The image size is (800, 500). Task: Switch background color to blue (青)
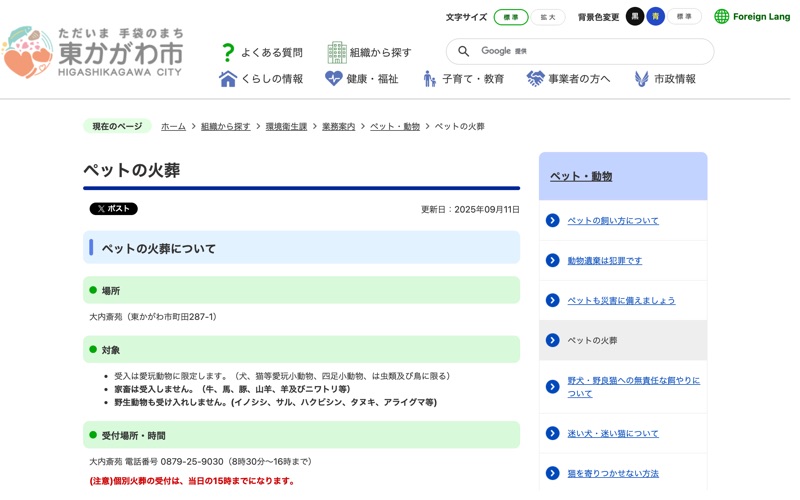point(656,16)
